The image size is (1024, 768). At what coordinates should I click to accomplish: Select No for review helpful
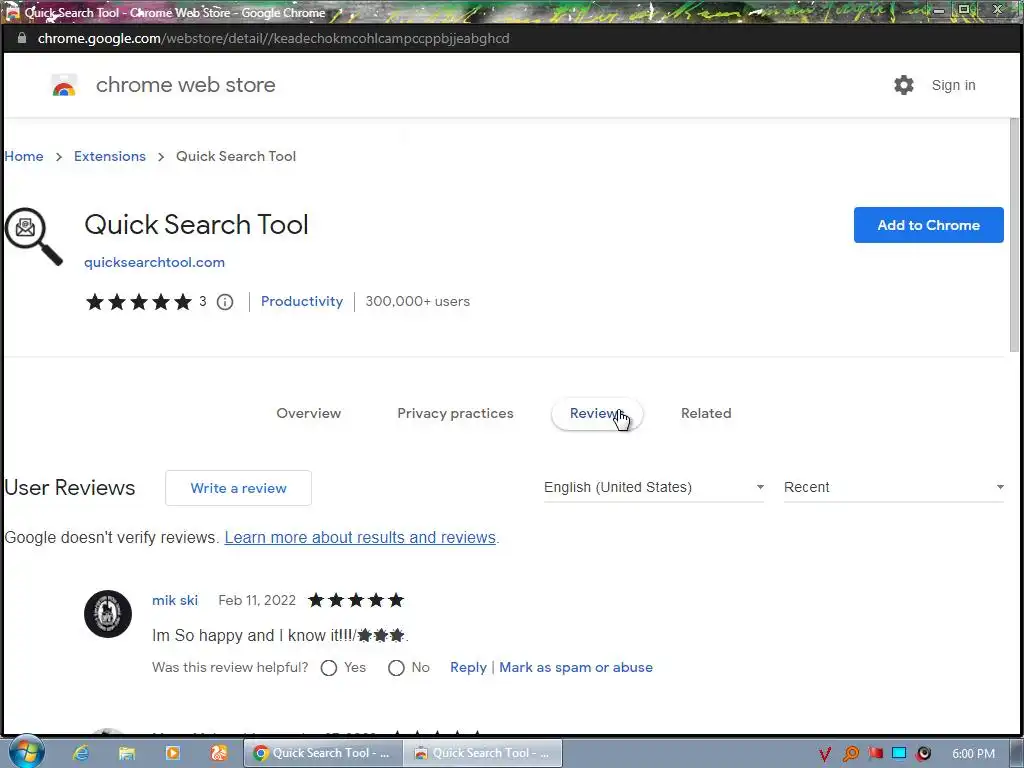[x=396, y=667]
